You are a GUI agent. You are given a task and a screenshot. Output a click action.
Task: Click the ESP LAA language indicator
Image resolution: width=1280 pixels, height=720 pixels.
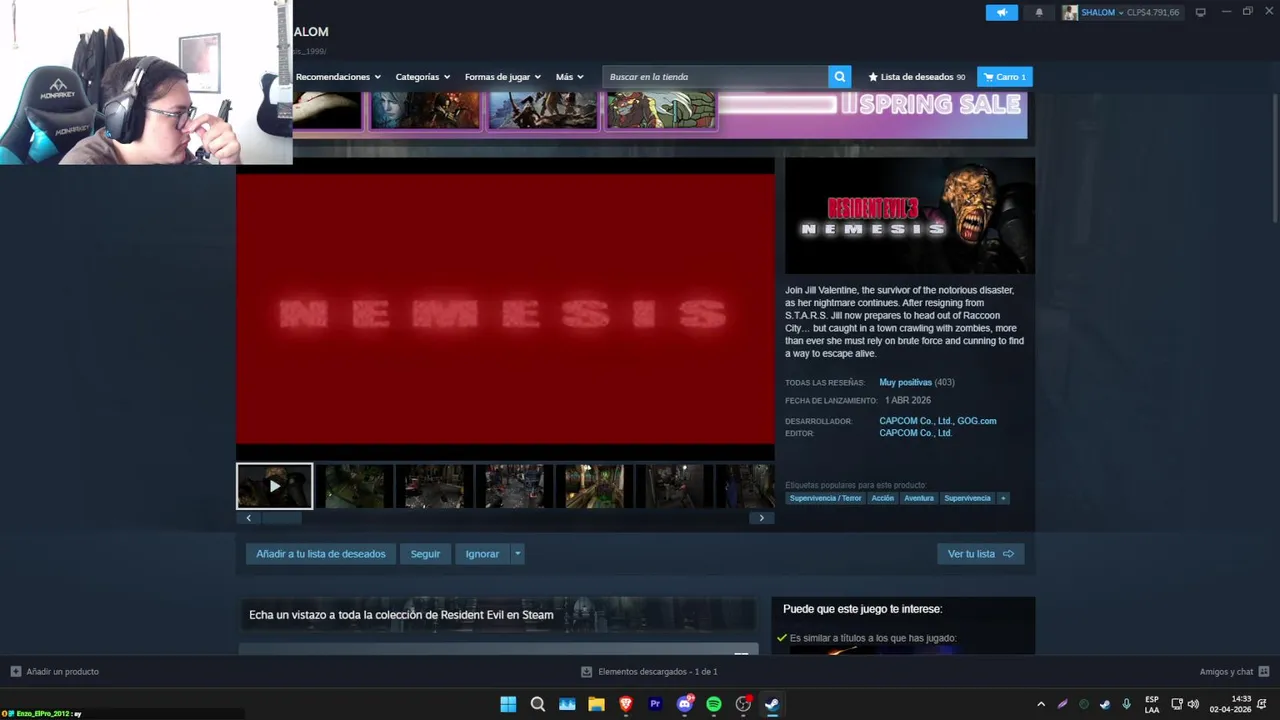coord(1152,704)
